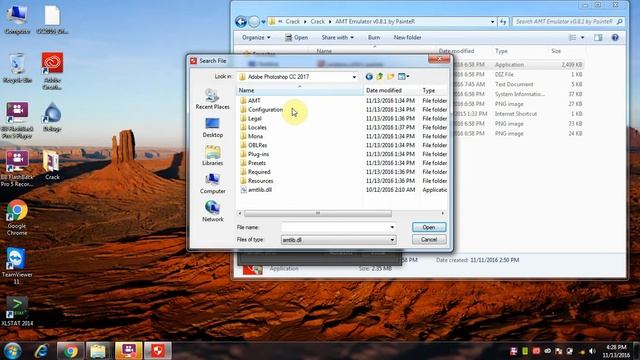Image resolution: width=640 pixels, height=360 pixels.
Task: Select the Legal folder
Action: coord(255,118)
